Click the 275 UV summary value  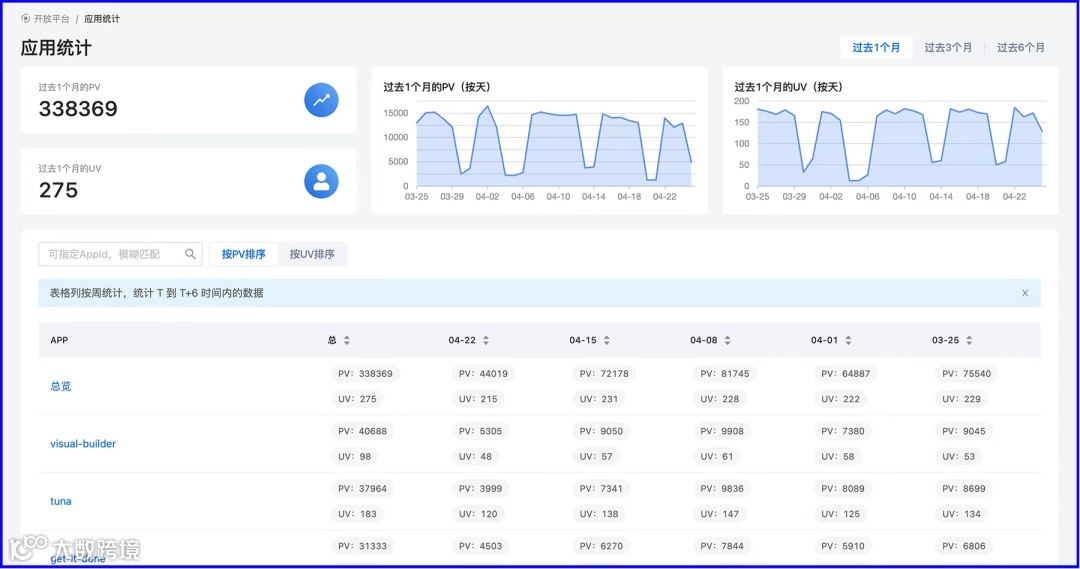[x=59, y=190]
